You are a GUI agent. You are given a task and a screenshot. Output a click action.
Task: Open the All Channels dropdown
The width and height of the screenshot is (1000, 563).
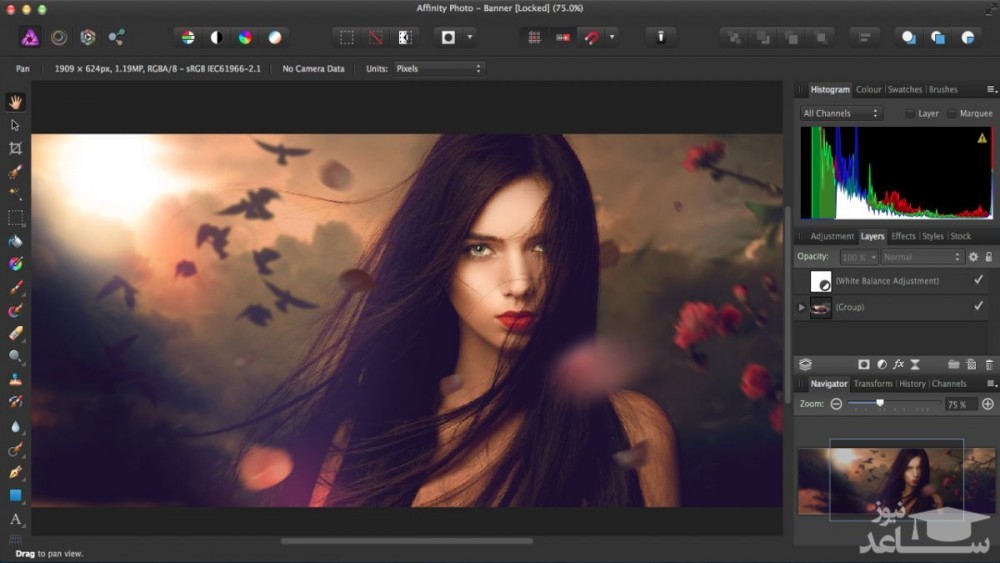click(841, 114)
